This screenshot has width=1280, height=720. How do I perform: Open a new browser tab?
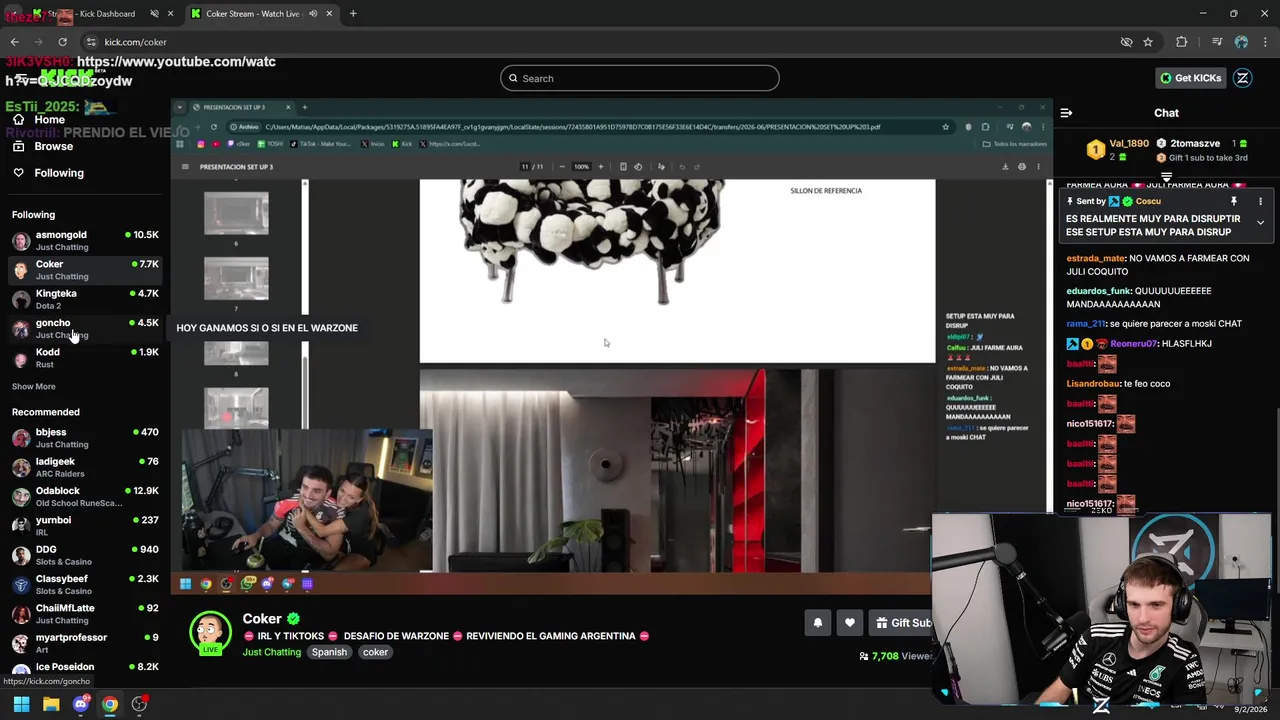point(353,14)
